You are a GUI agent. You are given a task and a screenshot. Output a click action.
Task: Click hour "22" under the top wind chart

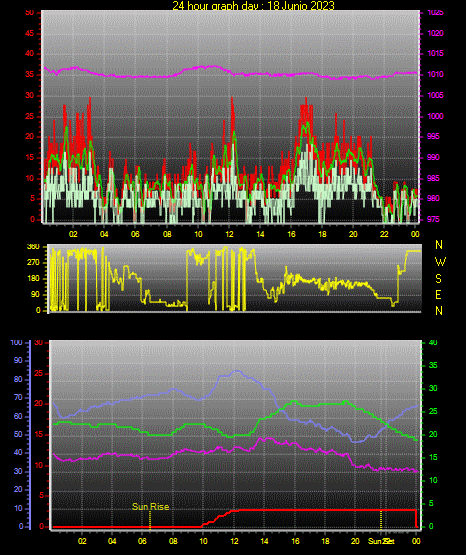(x=384, y=234)
